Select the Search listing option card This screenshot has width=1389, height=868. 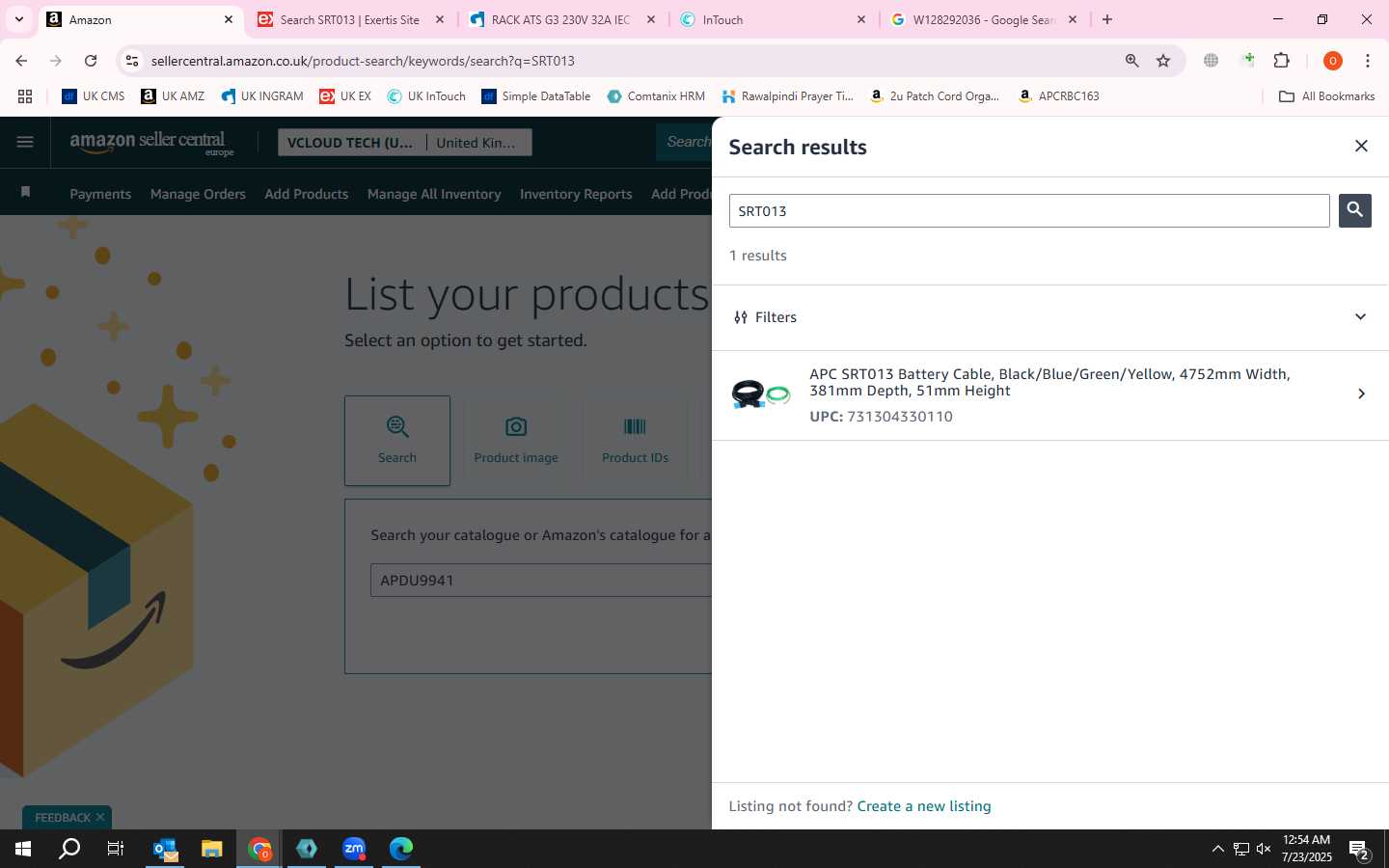(x=397, y=441)
